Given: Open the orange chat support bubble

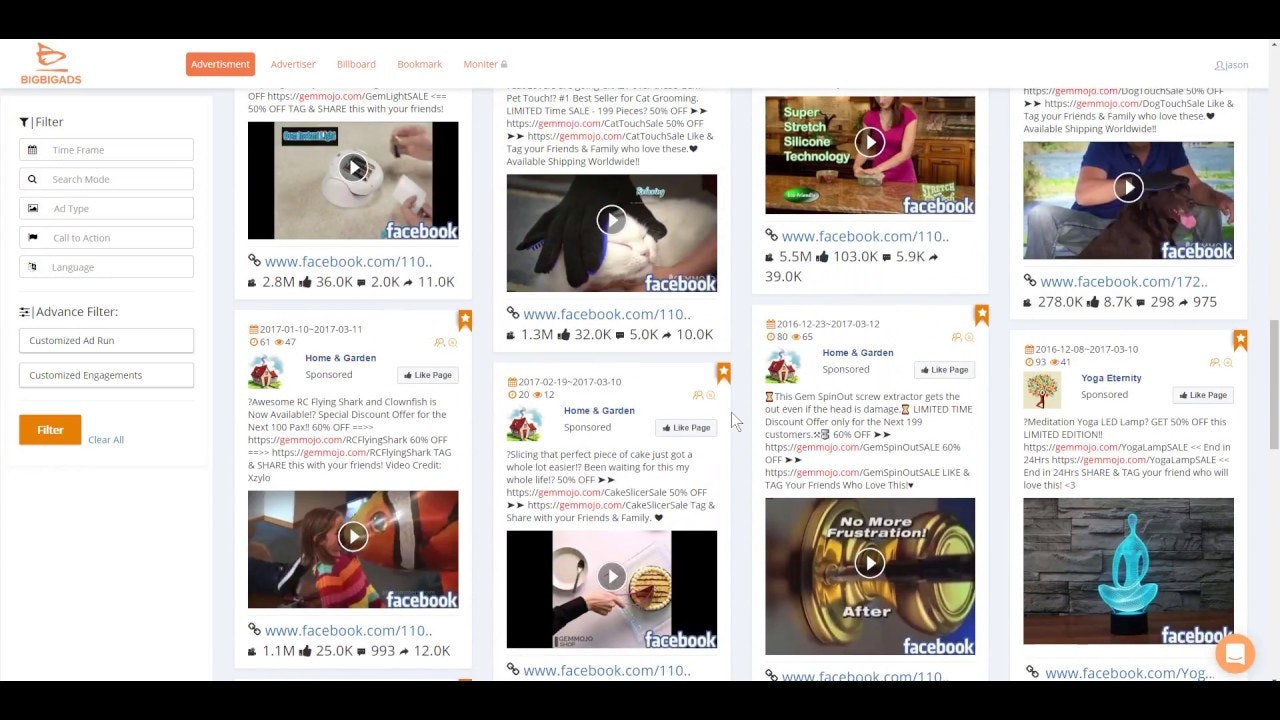Looking at the screenshot, I should click(1235, 654).
